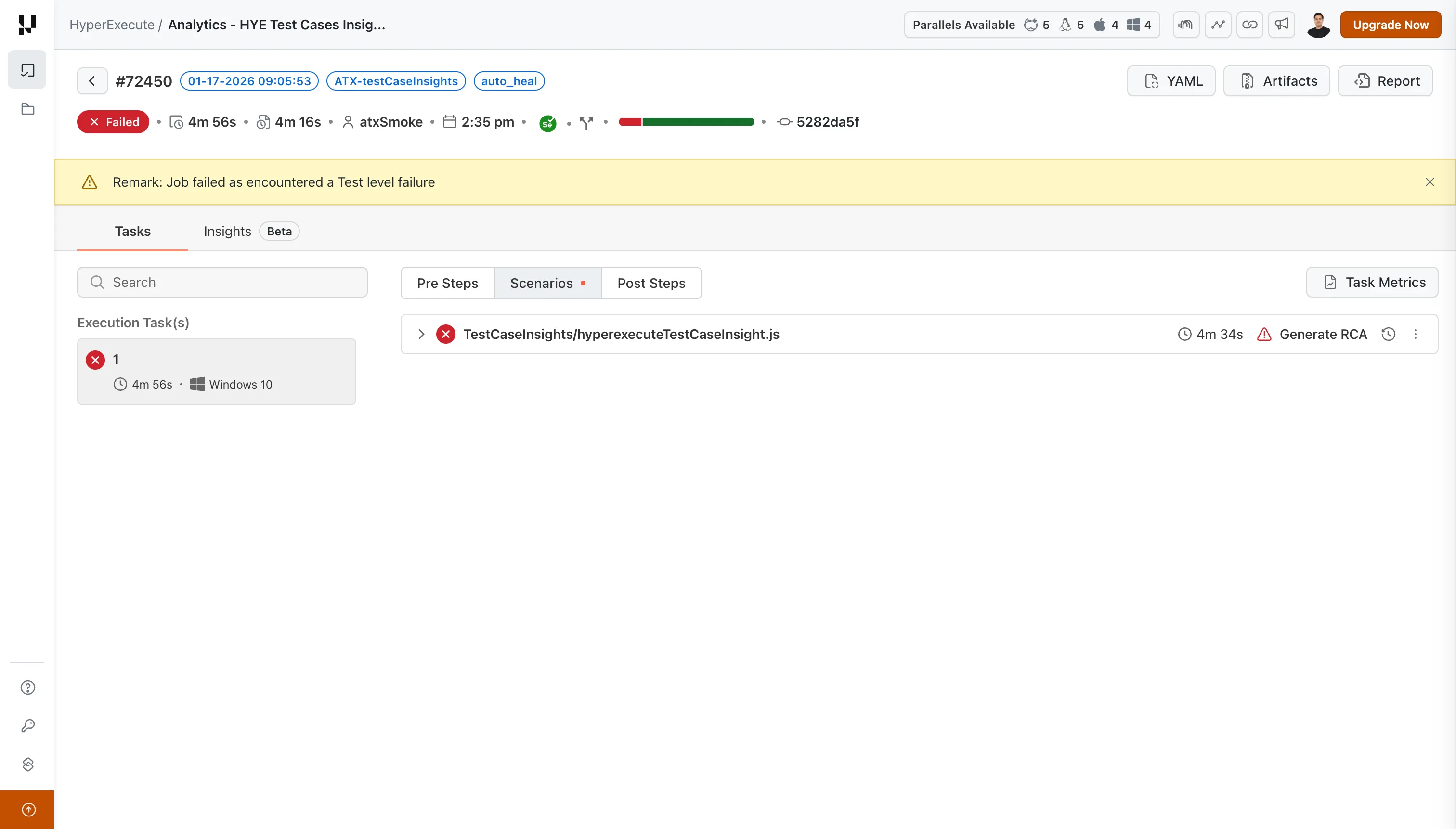Select the Pre Steps tab

pos(447,283)
